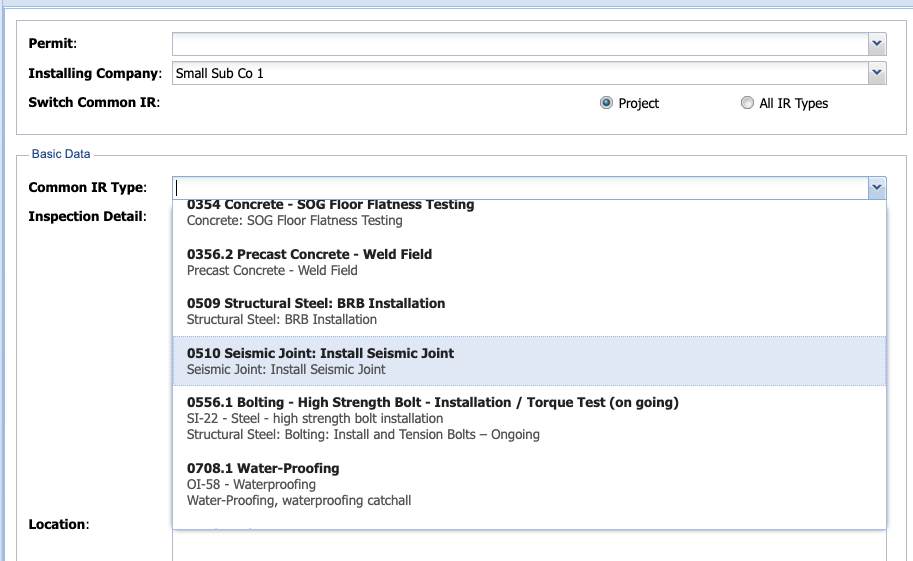
Task: Click inside the Common IR Type input
Action: click(x=520, y=188)
